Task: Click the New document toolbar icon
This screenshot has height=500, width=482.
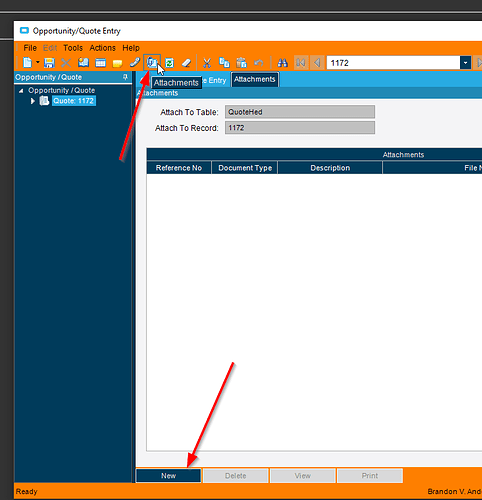Action: click(x=27, y=63)
